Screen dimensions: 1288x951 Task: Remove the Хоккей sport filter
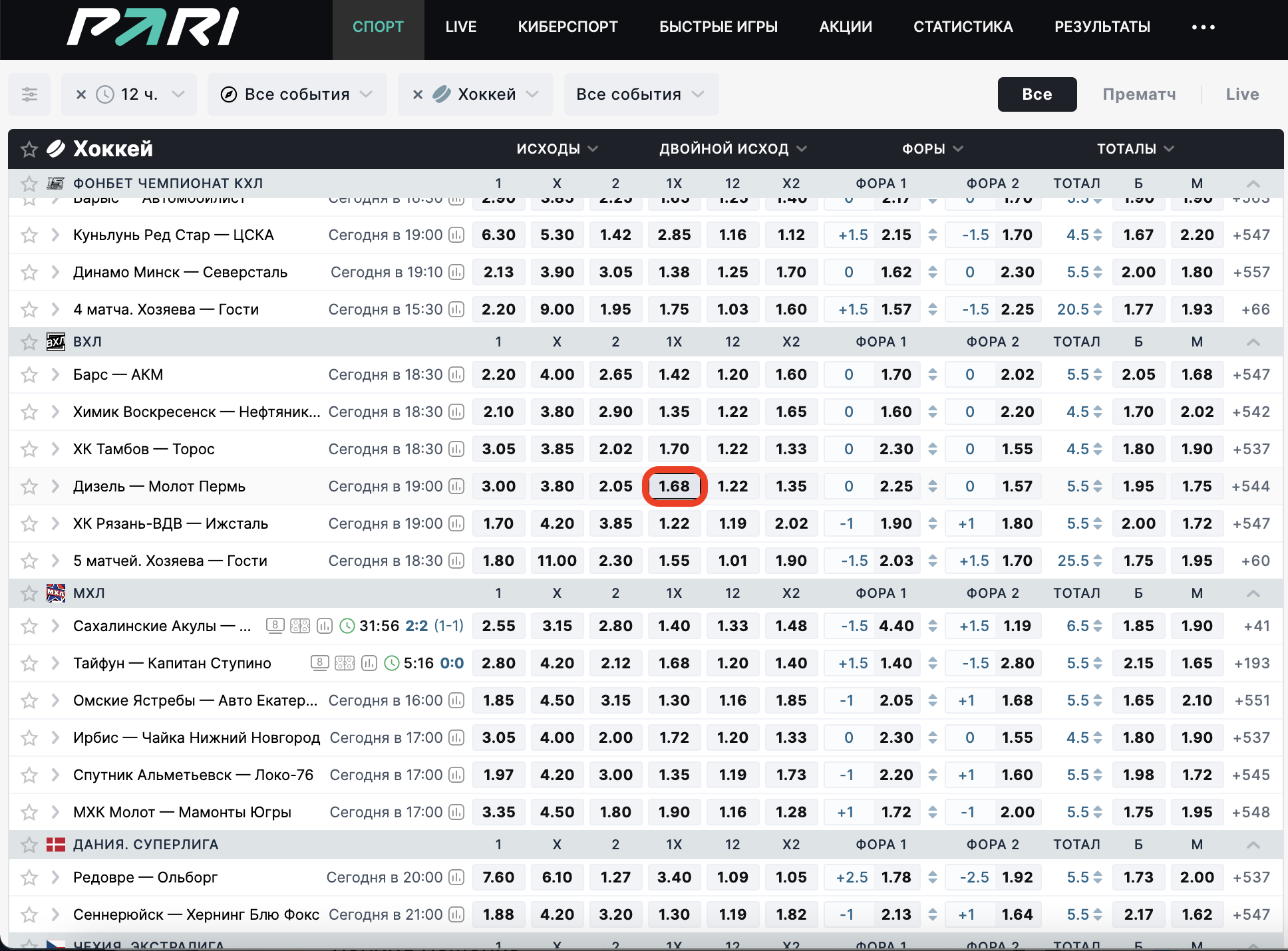click(x=418, y=94)
